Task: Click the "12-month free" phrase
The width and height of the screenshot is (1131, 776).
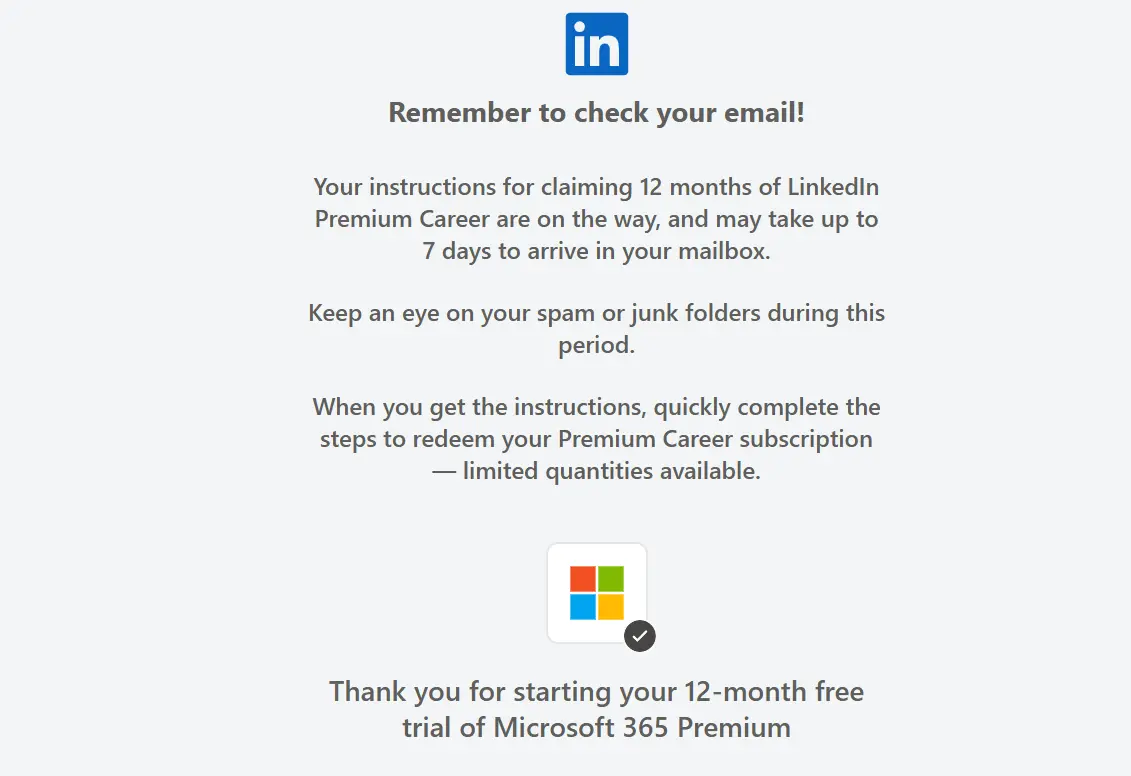Action: click(x=774, y=692)
